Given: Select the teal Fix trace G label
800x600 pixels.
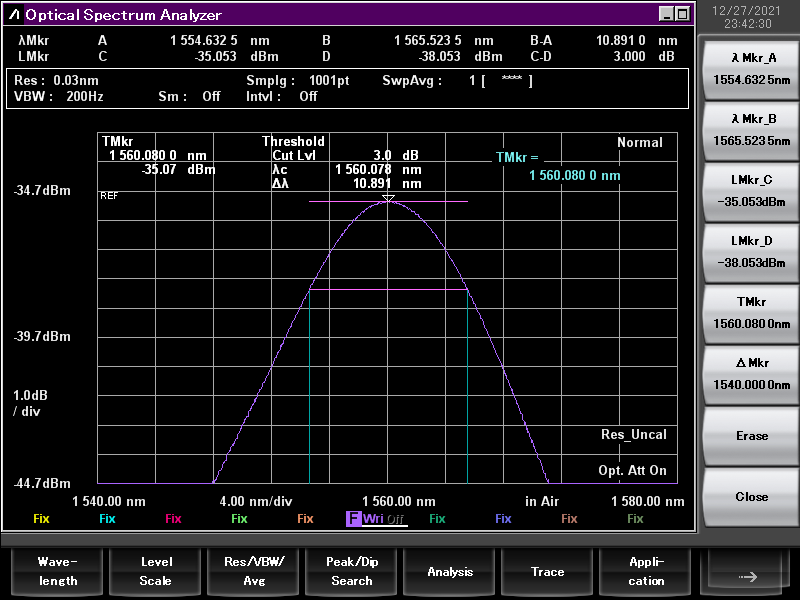Looking at the screenshot, I should [437, 519].
